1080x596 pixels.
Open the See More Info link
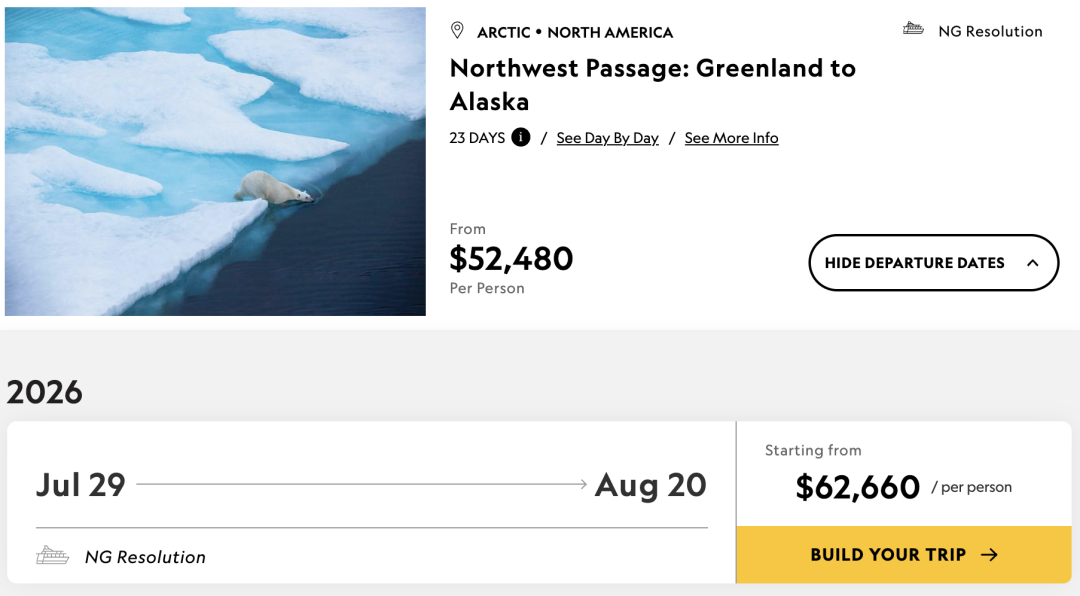(x=731, y=138)
